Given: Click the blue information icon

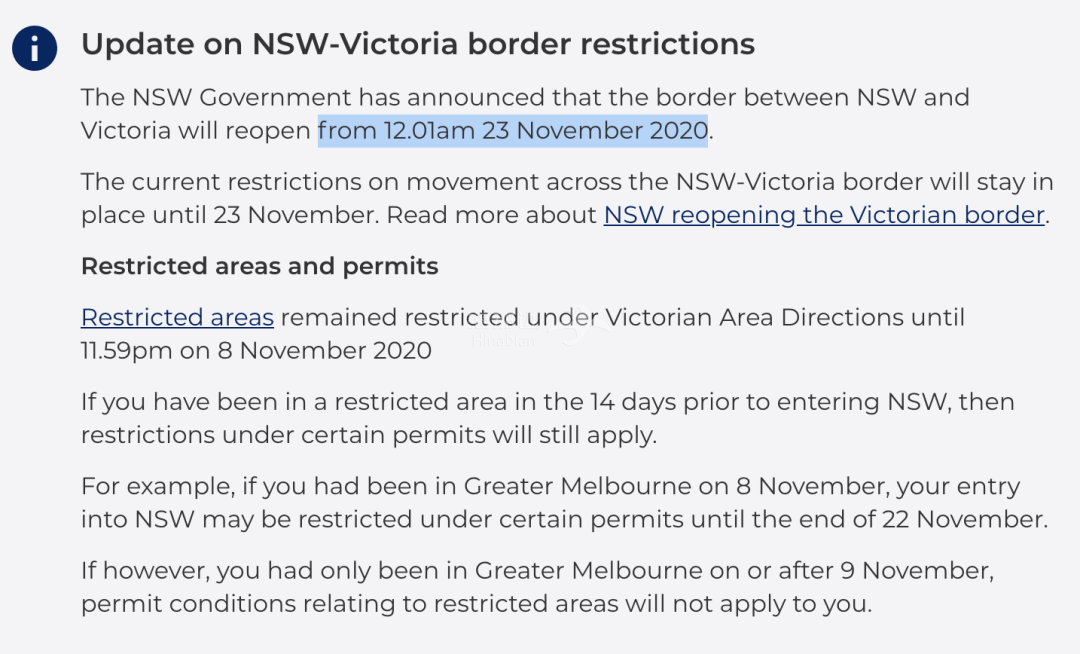Looking at the screenshot, I should (35, 47).
